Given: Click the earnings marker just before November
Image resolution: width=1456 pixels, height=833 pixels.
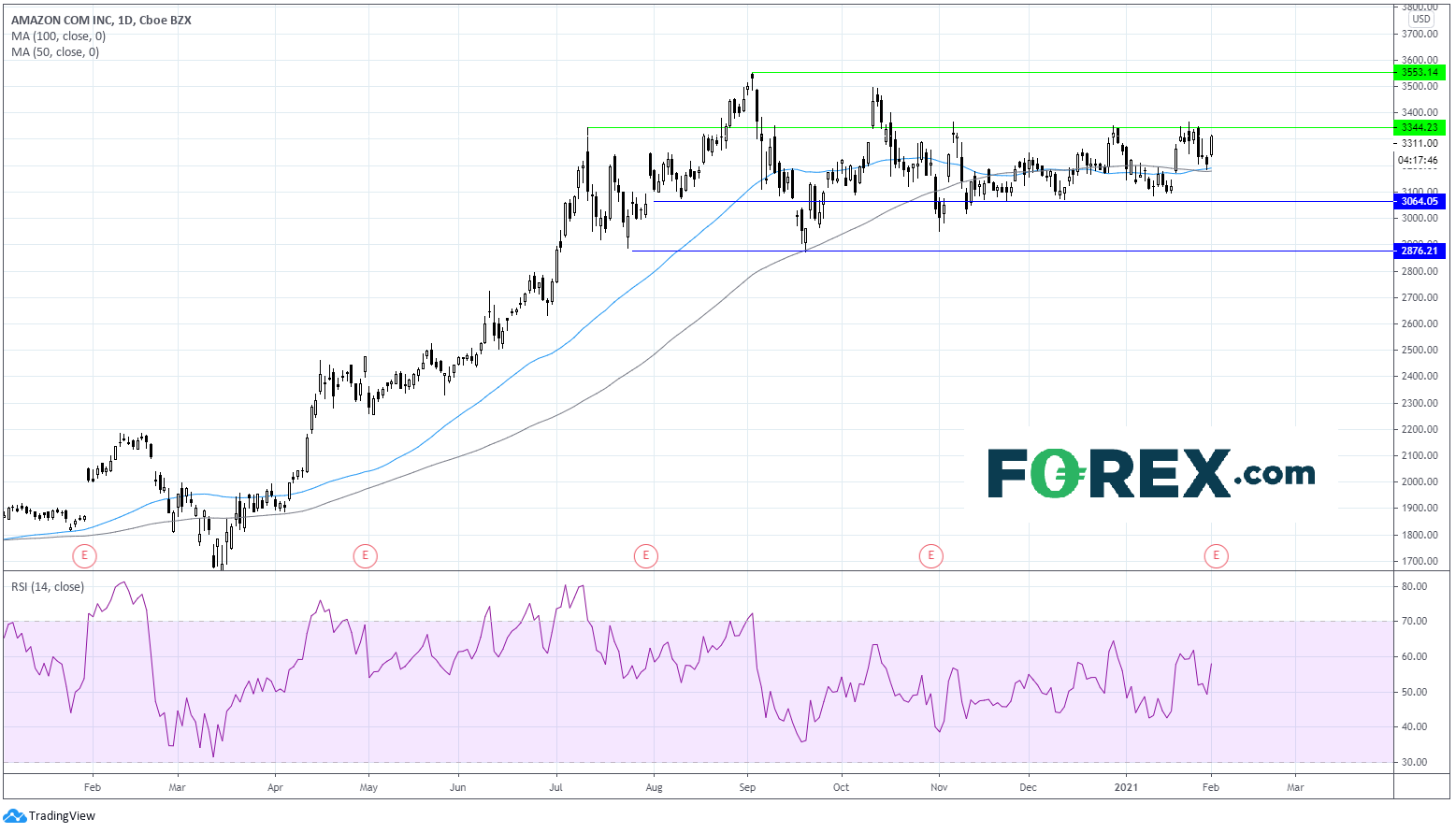Looking at the screenshot, I should coord(930,556).
